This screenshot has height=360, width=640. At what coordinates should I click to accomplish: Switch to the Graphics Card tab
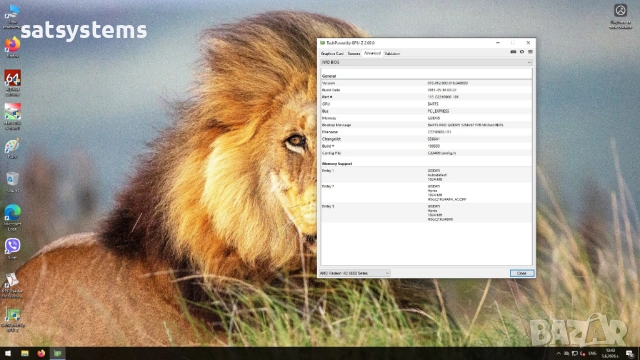pos(332,53)
